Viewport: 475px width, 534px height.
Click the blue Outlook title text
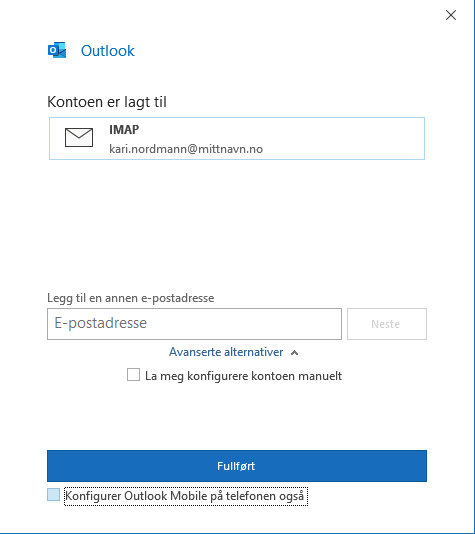point(108,51)
